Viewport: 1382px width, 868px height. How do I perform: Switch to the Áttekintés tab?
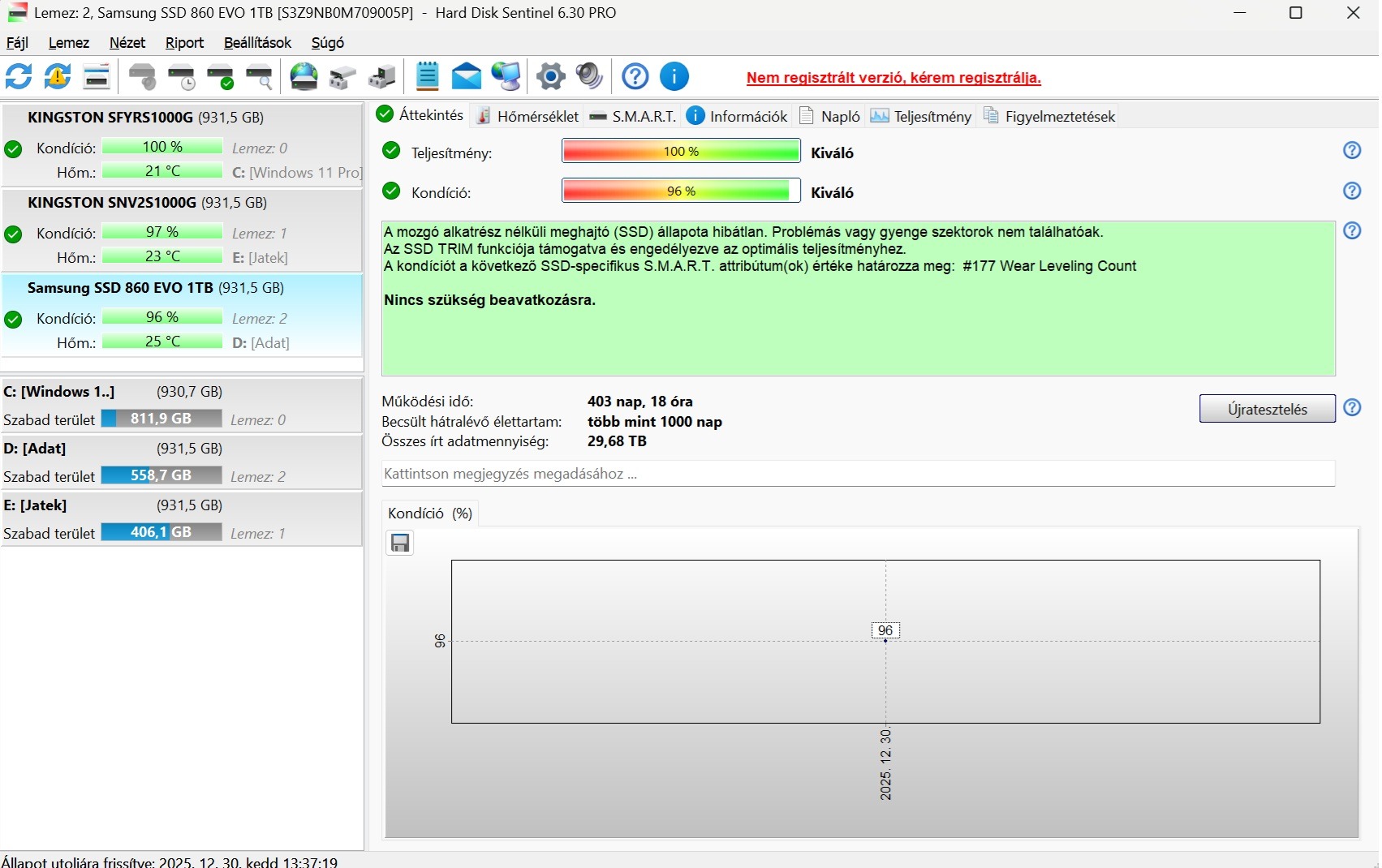click(420, 115)
